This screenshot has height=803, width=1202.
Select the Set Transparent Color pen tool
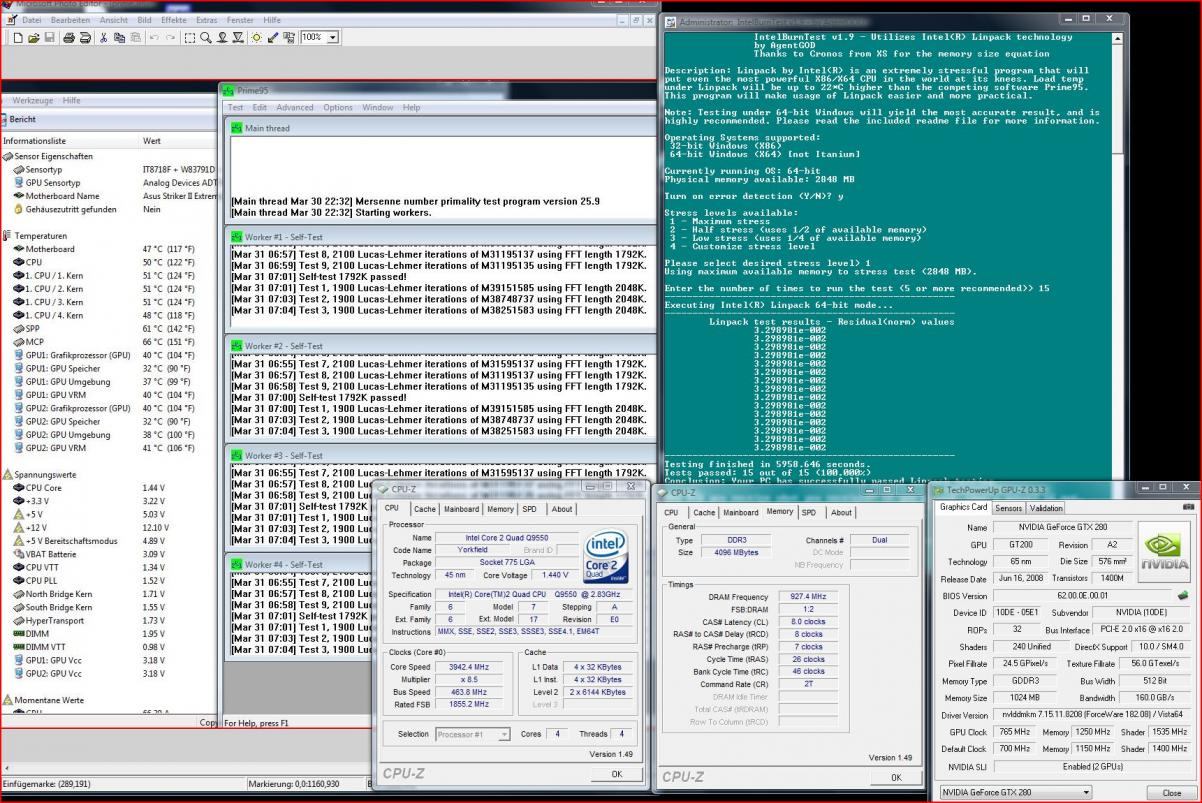(x=272, y=38)
